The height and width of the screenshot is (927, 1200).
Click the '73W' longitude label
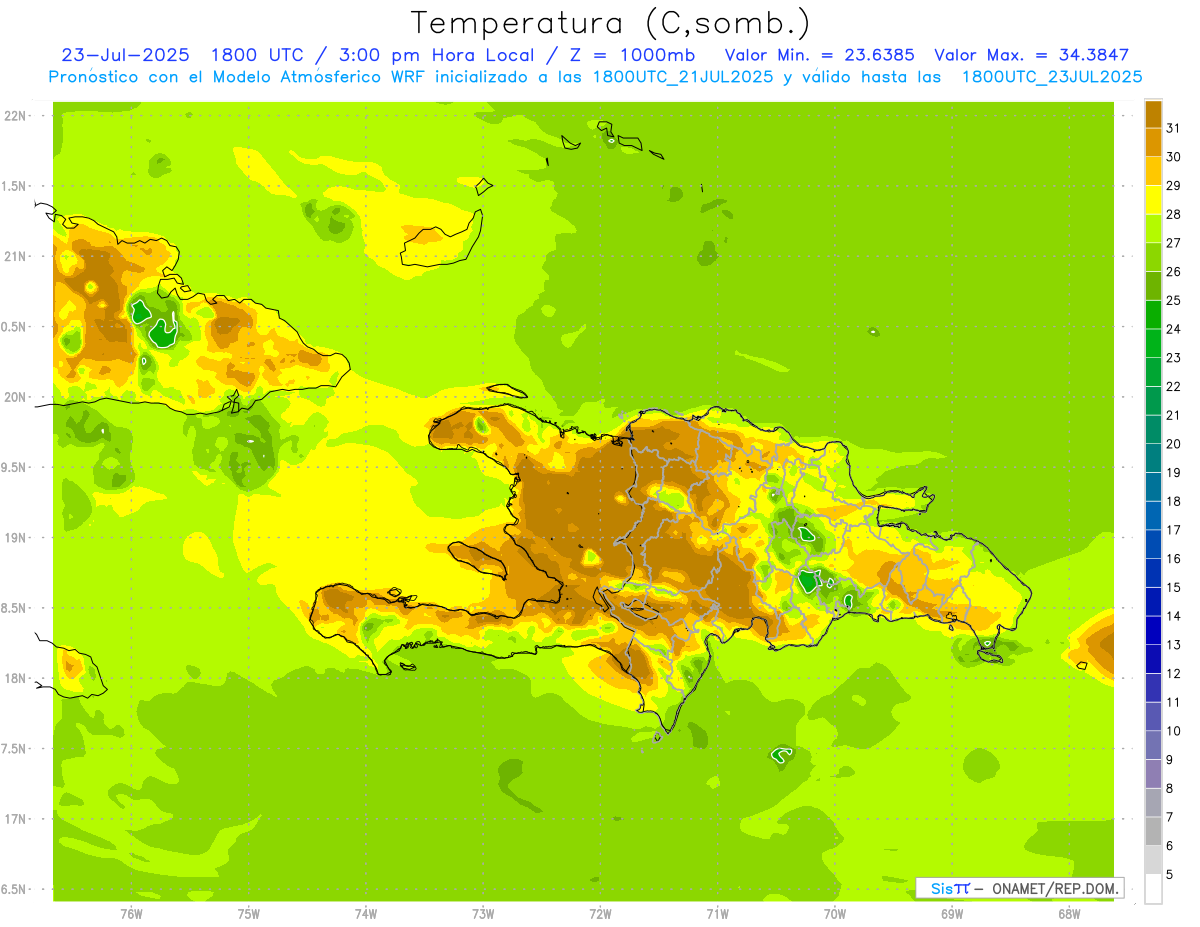tap(483, 912)
